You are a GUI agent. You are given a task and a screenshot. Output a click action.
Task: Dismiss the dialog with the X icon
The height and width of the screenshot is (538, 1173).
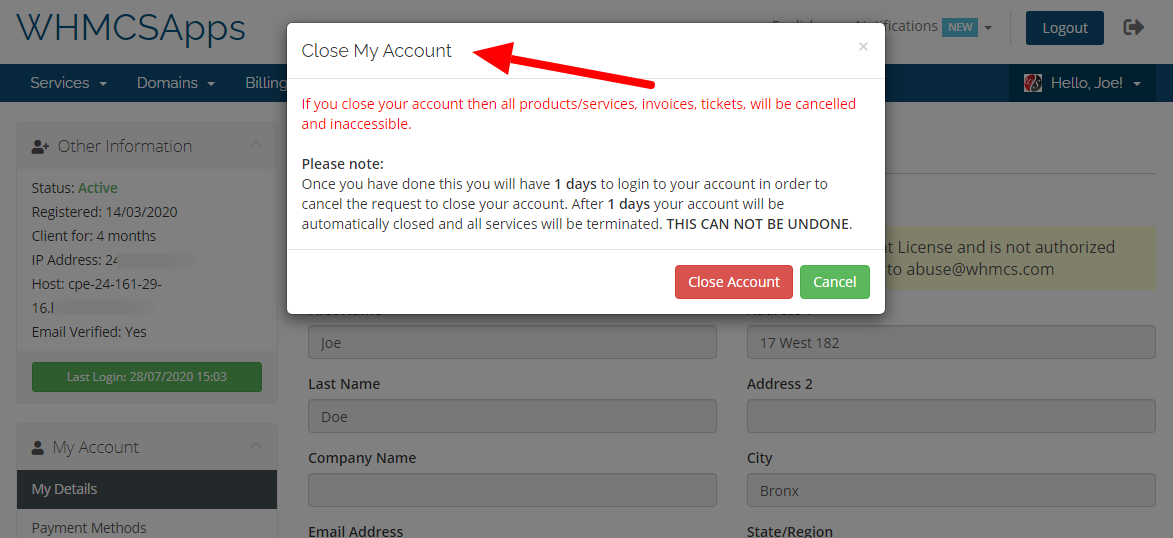[x=863, y=47]
